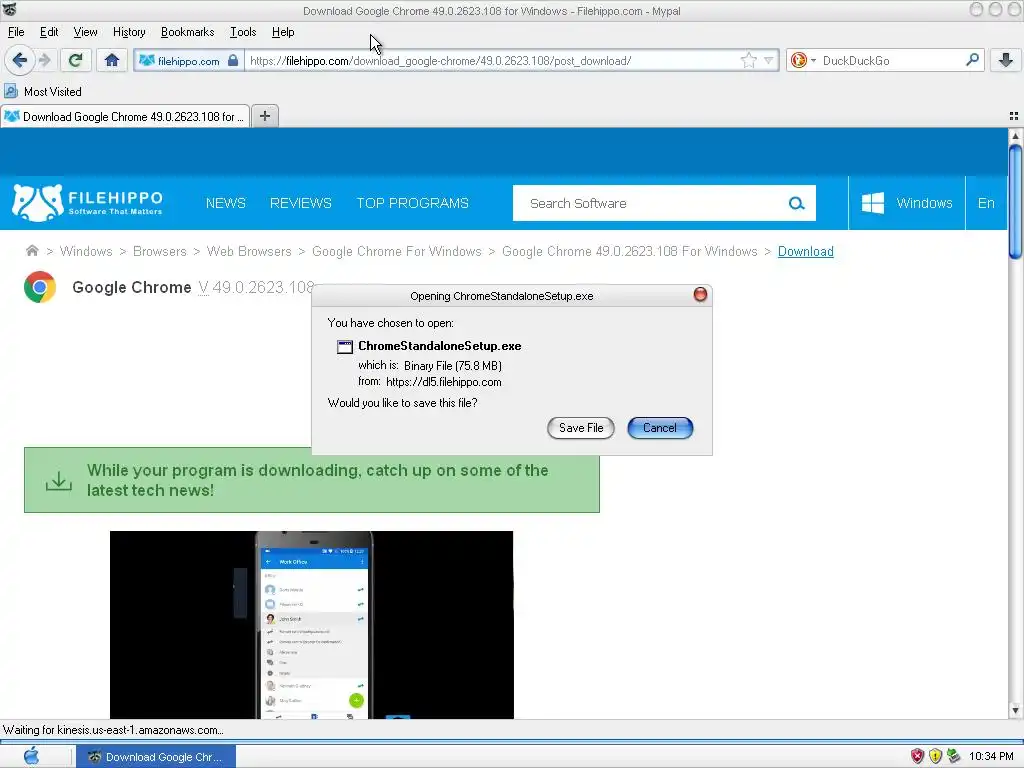Reload the page with the refresh icon
Image resolution: width=1024 pixels, height=768 pixels.
75,60
